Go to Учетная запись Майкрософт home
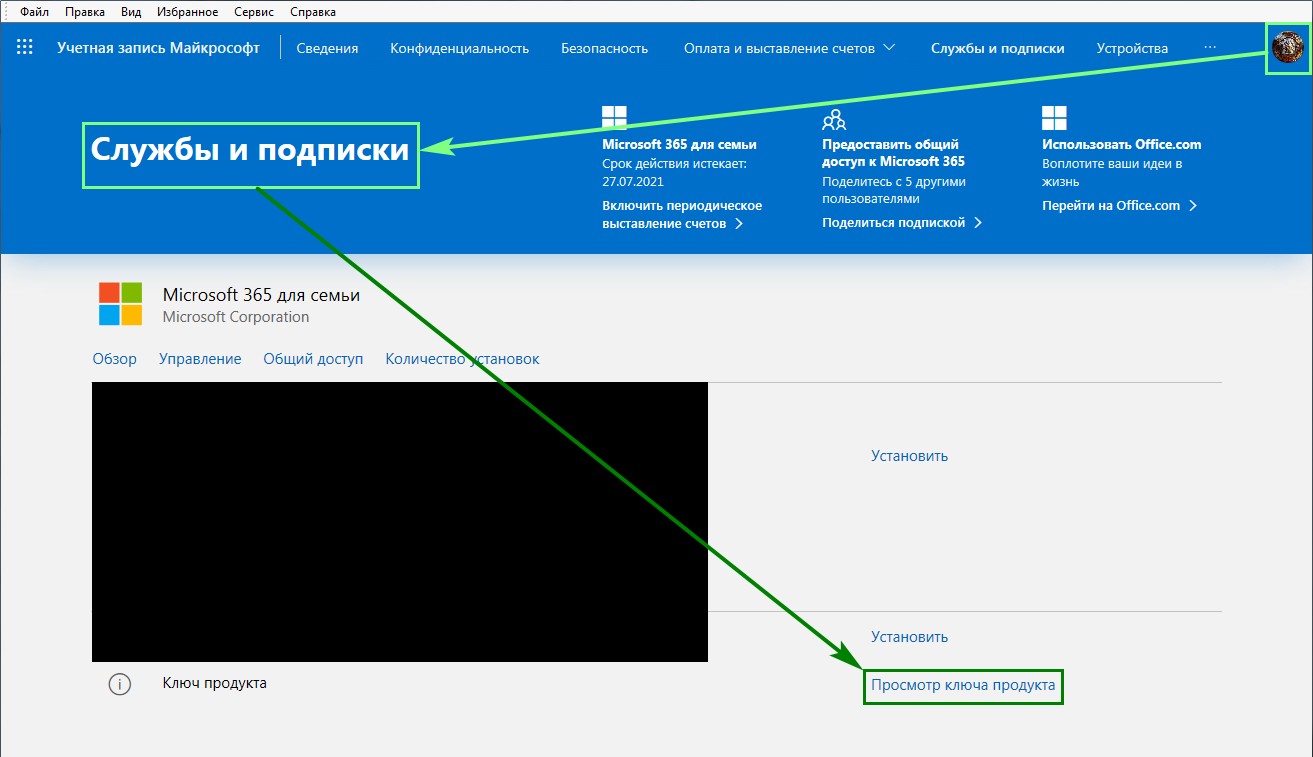This screenshot has height=757, width=1313. [158, 48]
